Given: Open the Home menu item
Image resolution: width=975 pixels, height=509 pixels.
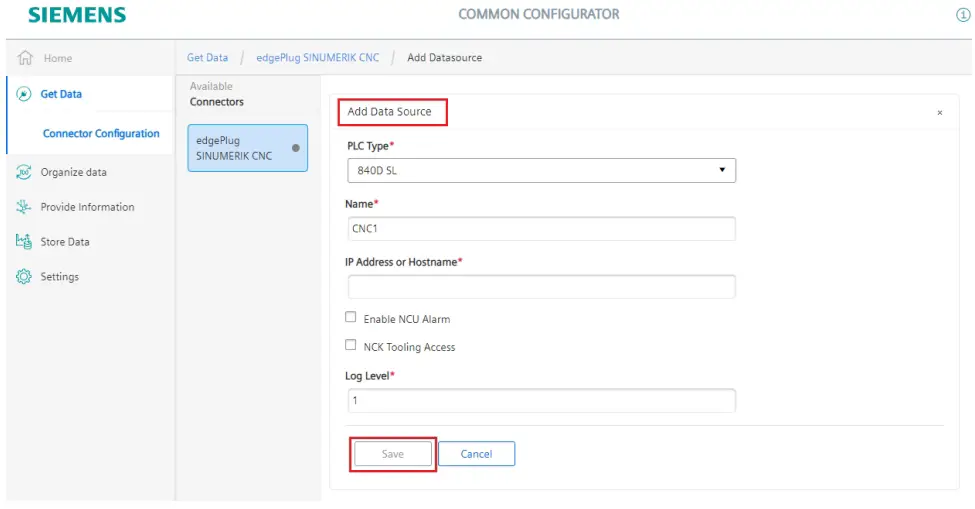Looking at the screenshot, I should [x=58, y=58].
